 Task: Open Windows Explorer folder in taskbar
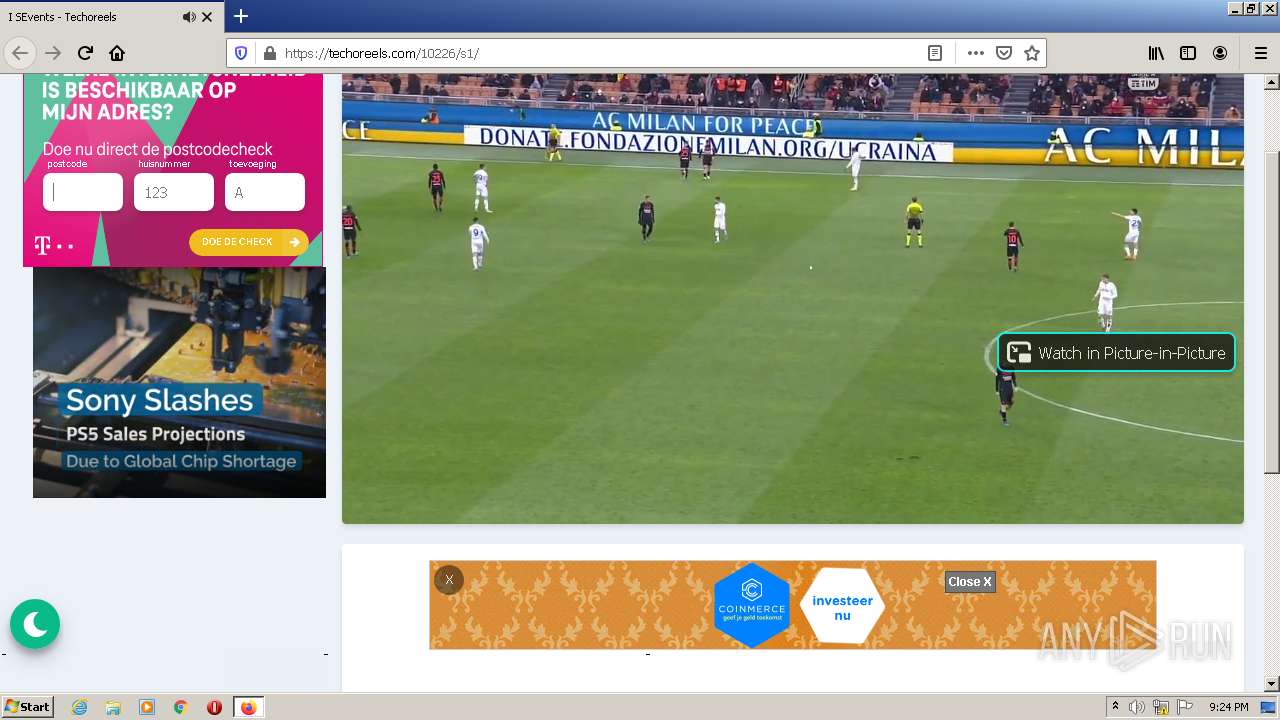pyautogui.click(x=113, y=707)
